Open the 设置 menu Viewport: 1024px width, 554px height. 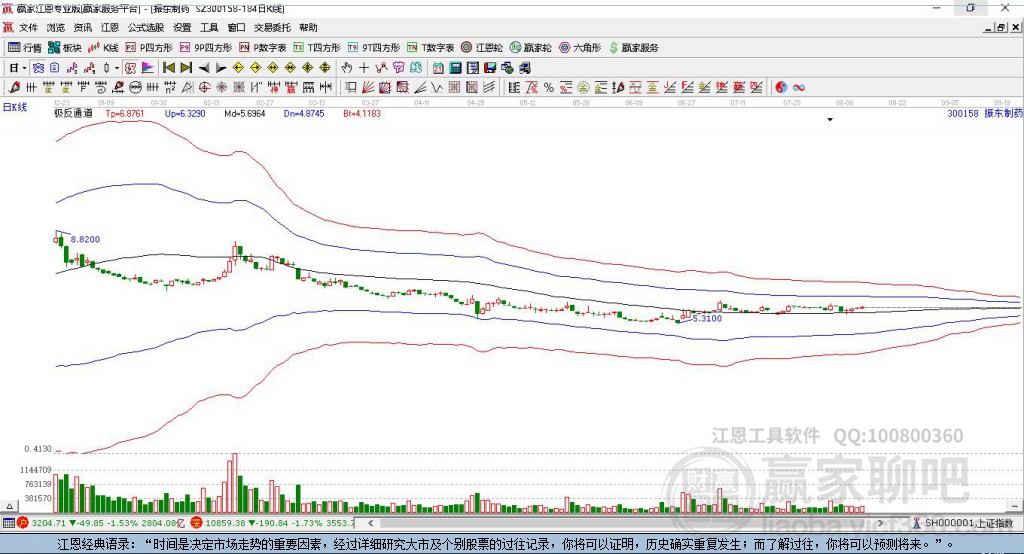tap(182, 27)
